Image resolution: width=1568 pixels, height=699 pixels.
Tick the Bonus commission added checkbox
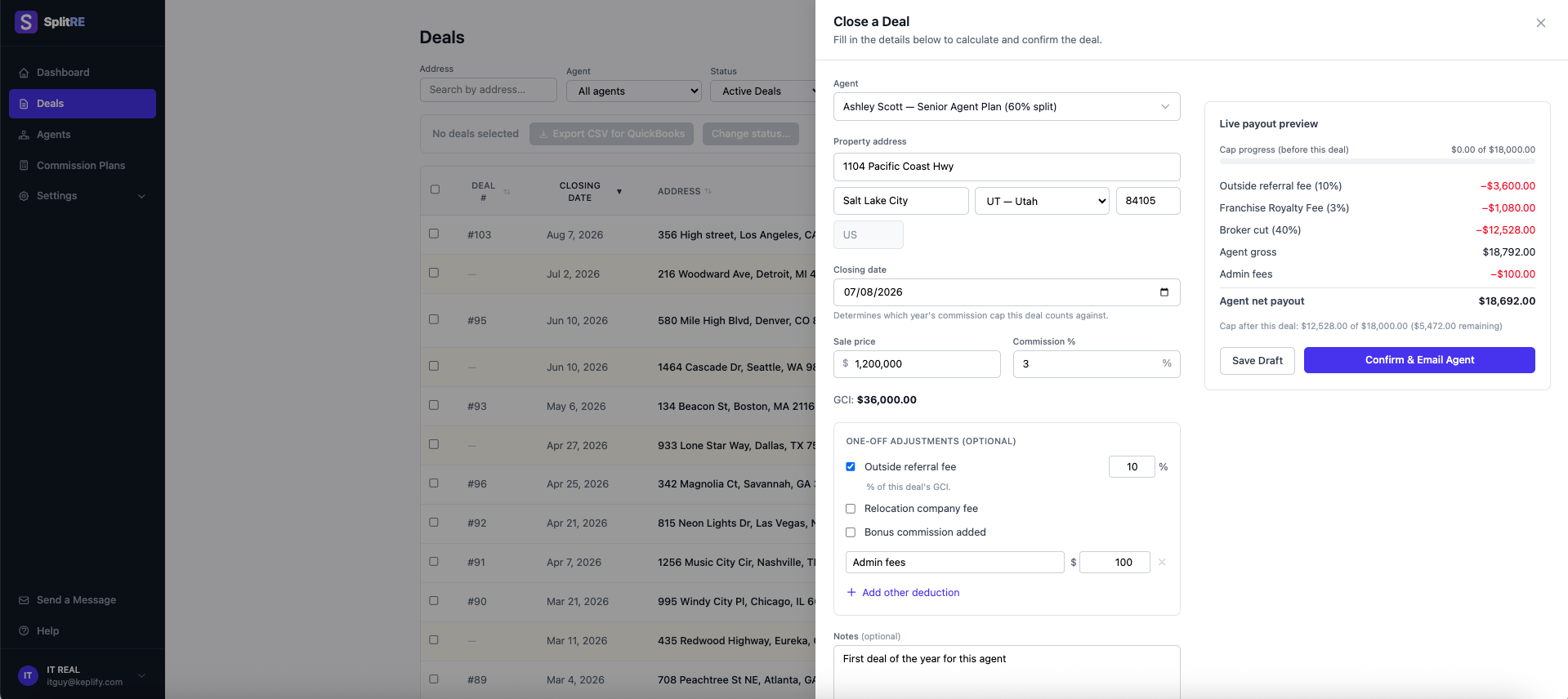(x=851, y=532)
